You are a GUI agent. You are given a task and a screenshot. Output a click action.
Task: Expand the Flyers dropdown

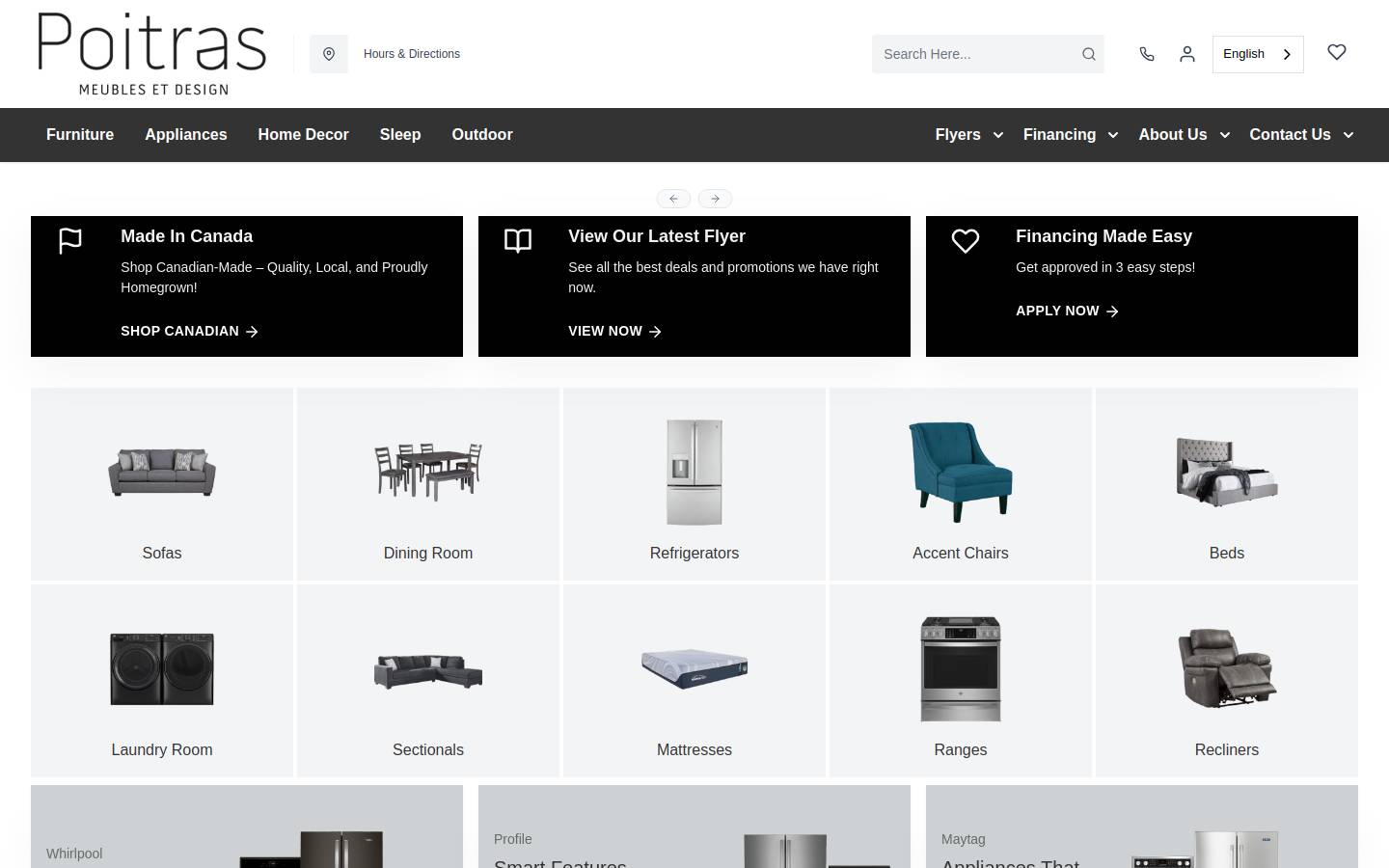point(969,135)
